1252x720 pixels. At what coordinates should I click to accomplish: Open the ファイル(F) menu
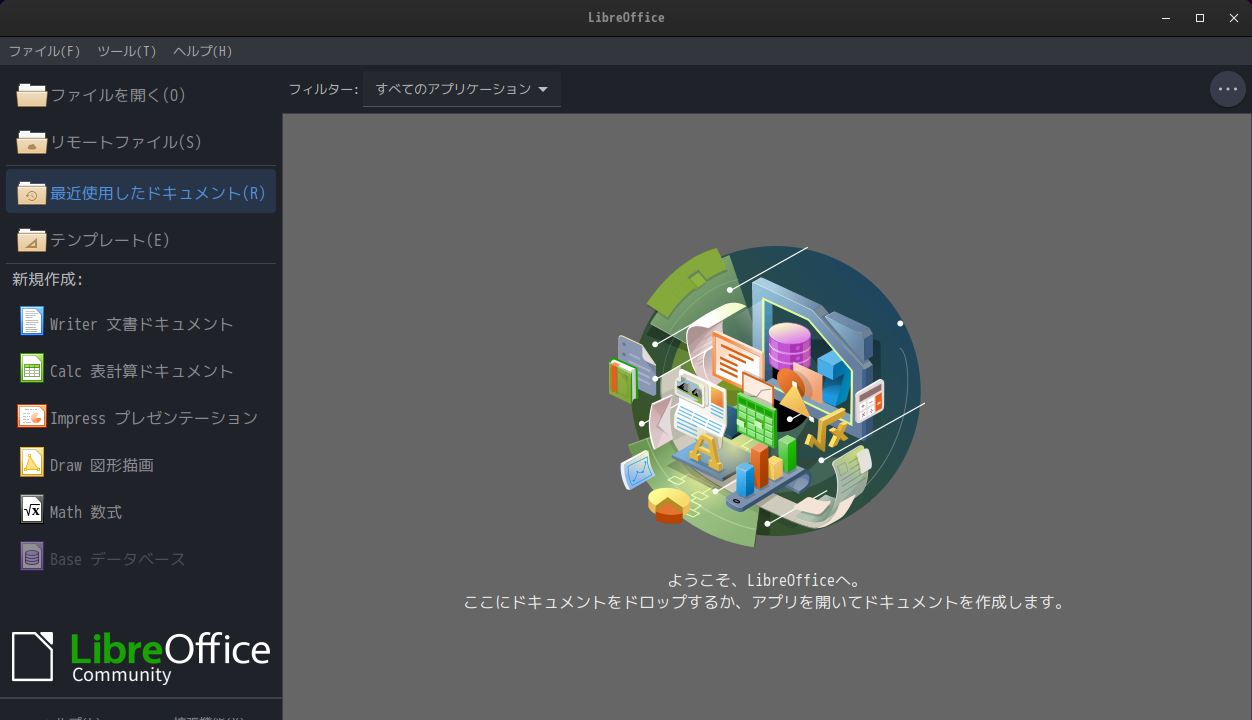tap(45, 51)
